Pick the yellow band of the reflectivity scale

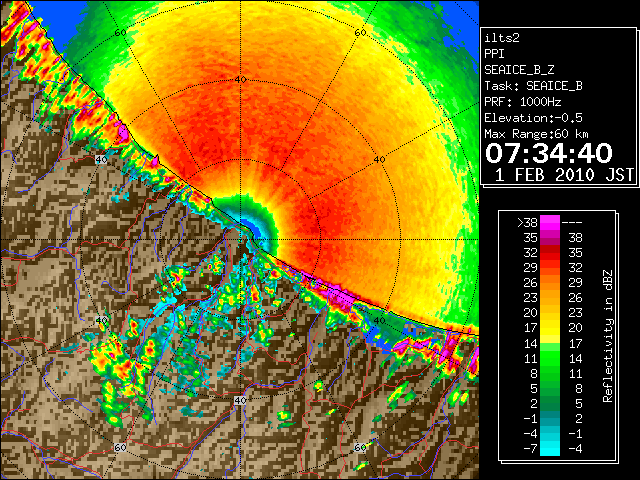[x=550, y=328]
